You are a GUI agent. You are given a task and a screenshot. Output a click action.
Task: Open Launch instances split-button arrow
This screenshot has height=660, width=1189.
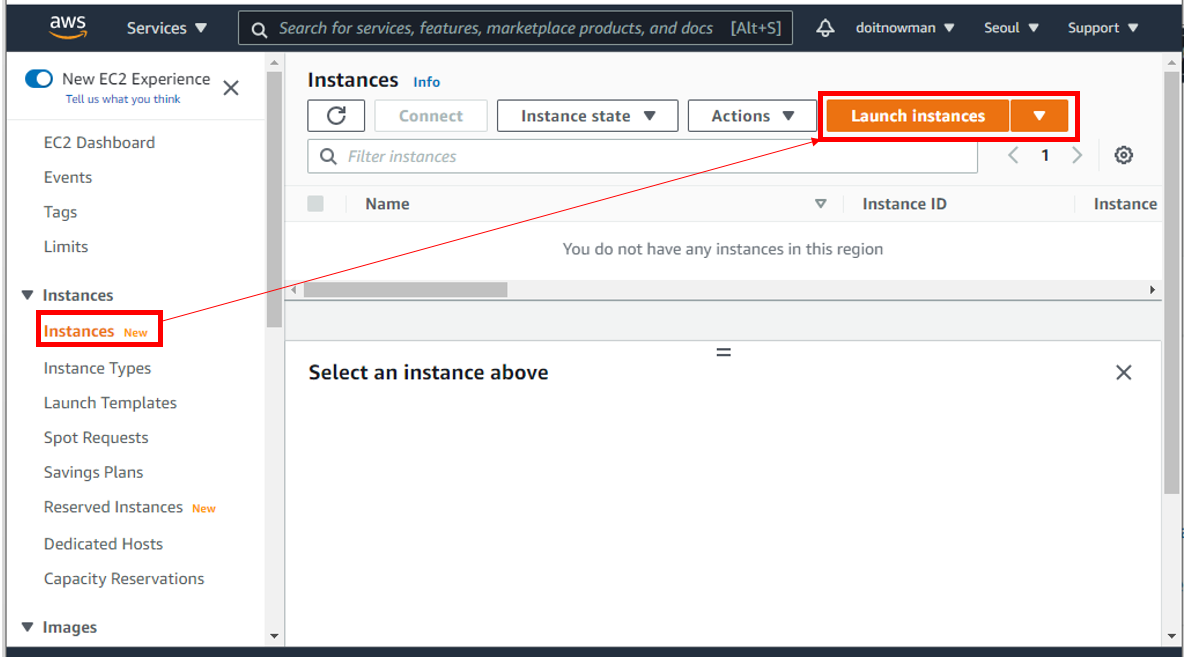click(x=1039, y=115)
